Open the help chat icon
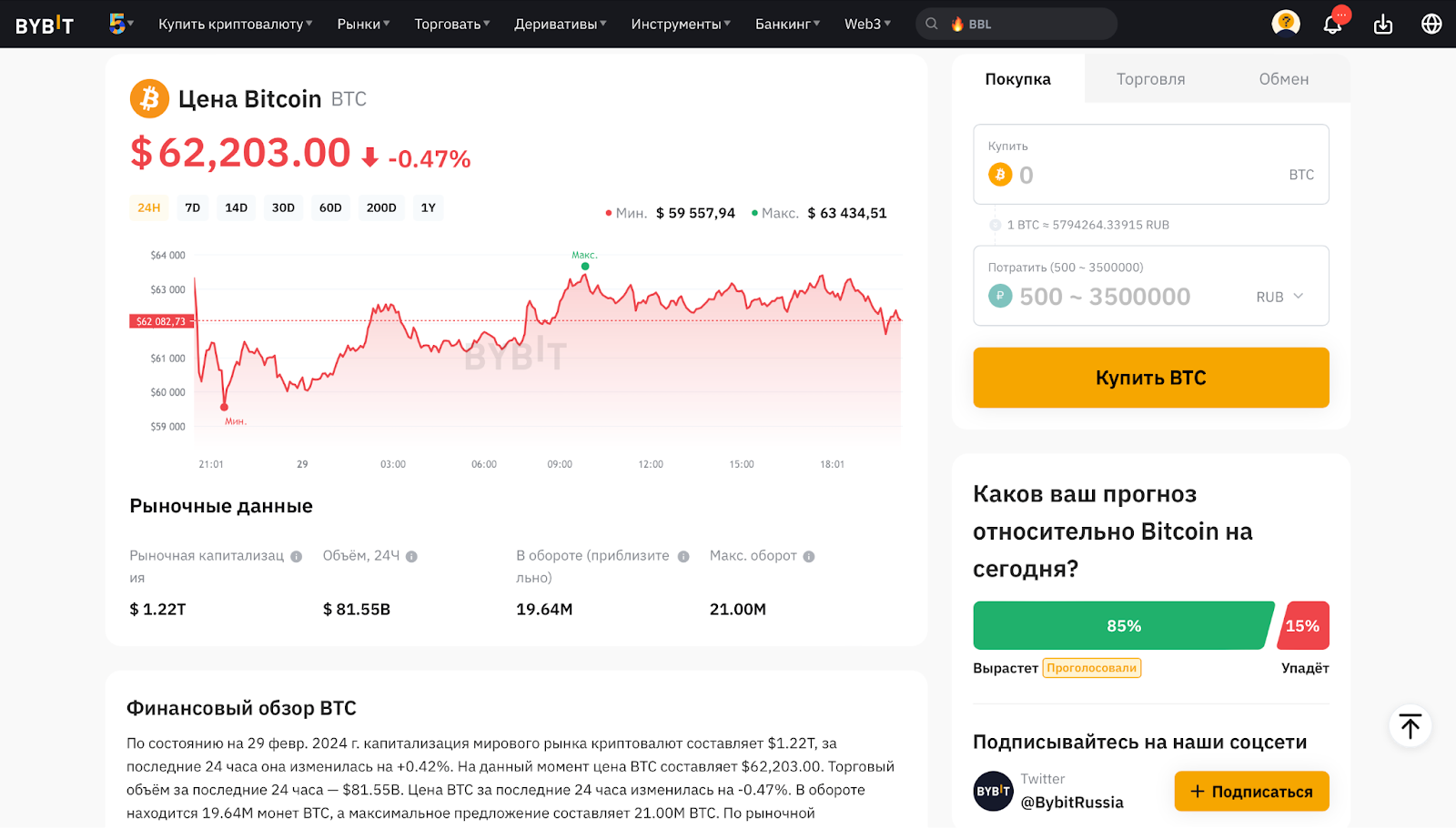The width and height of the screenshot is (1456, 829). [1285, 24]
